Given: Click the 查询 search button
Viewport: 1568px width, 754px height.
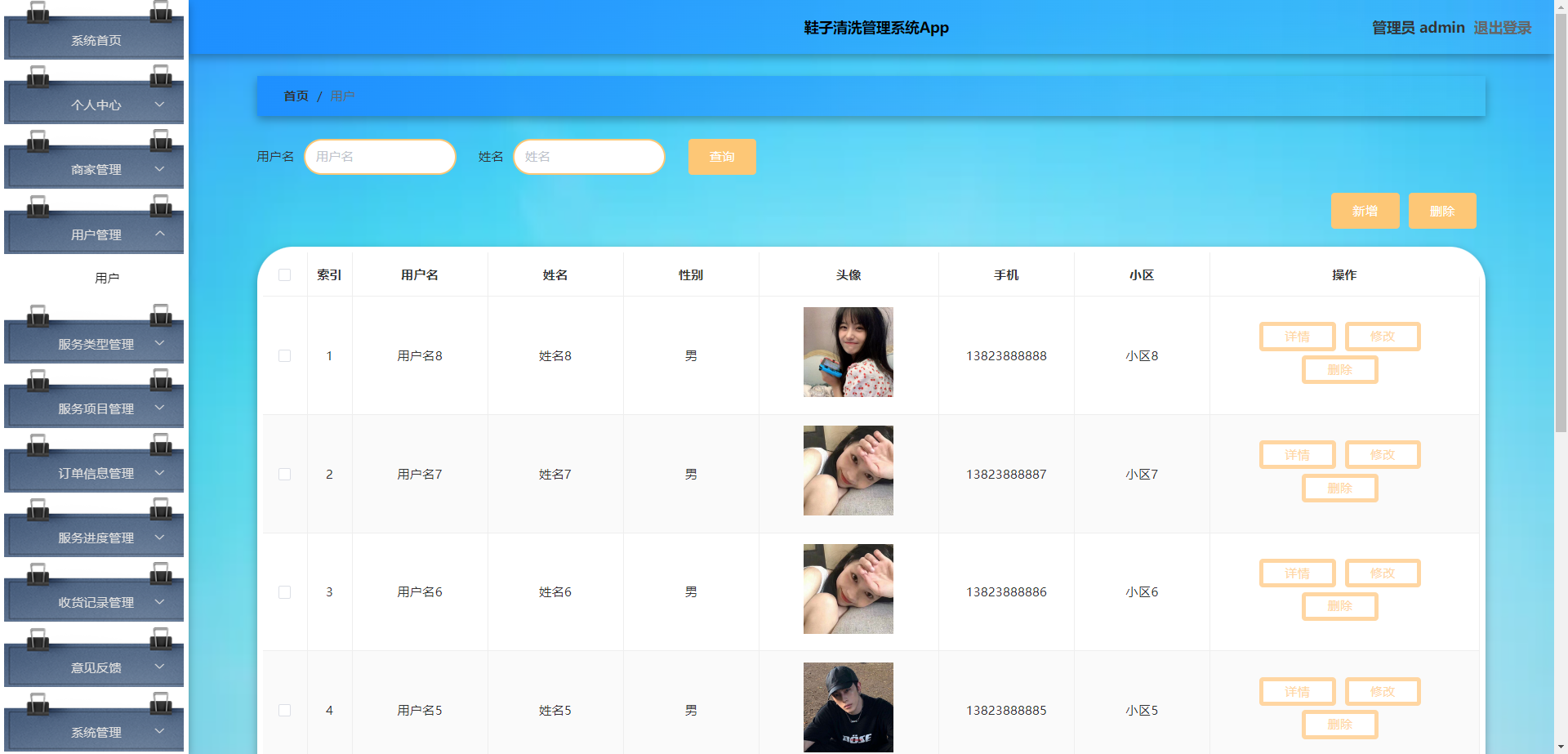Looking at the screenshot, I should (721, 156).
